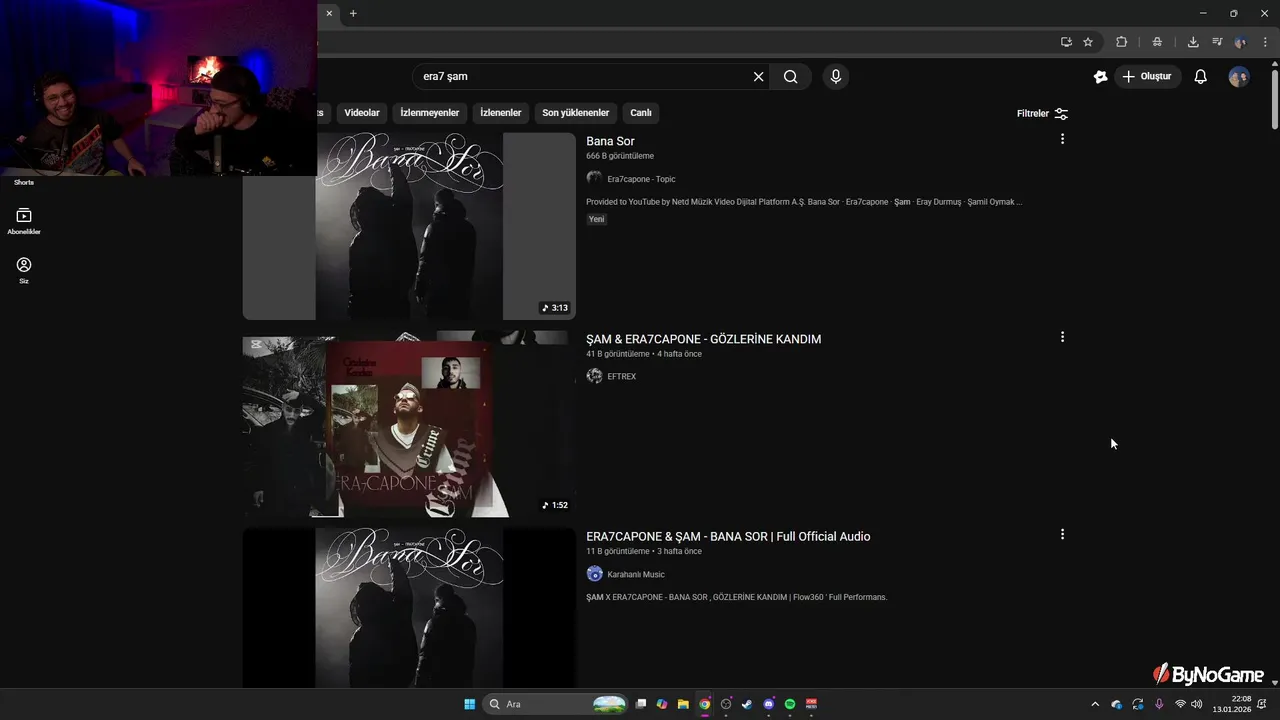Open Task View on the taskbar
This screenshot has width=1280, height=720.
coord(641,704)
